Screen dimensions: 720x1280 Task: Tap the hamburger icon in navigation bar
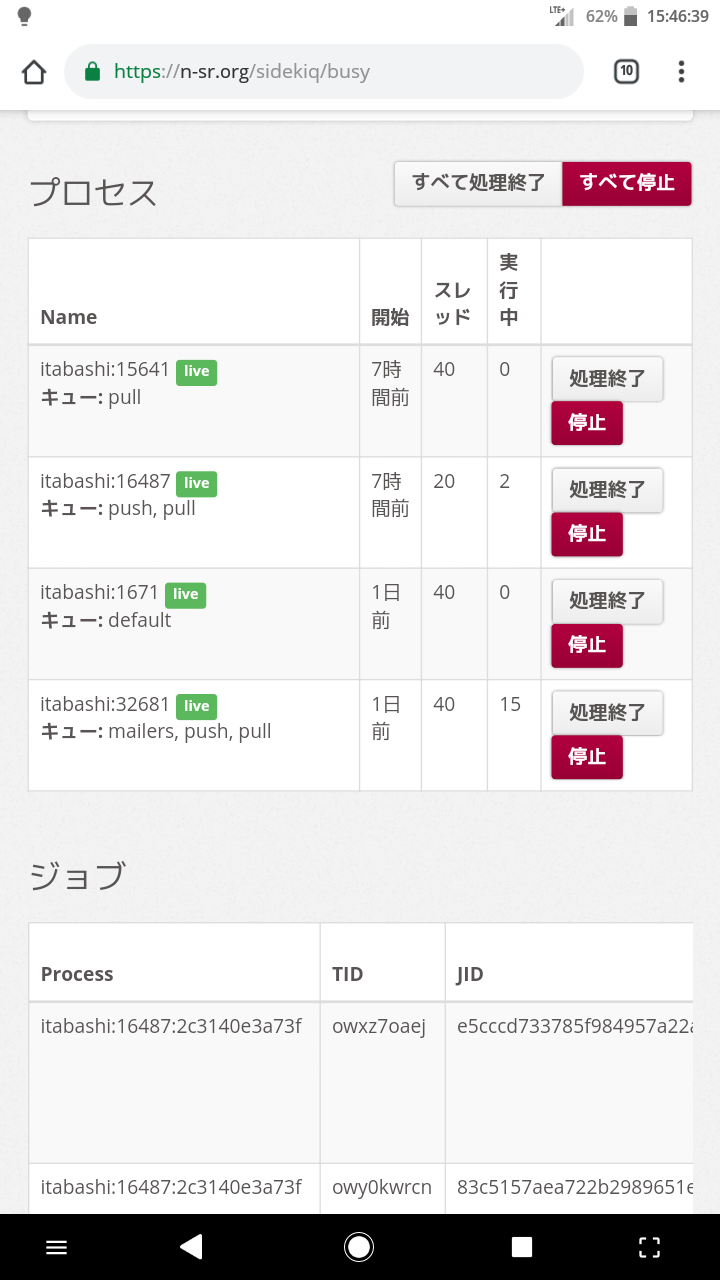pos(57,1246)
